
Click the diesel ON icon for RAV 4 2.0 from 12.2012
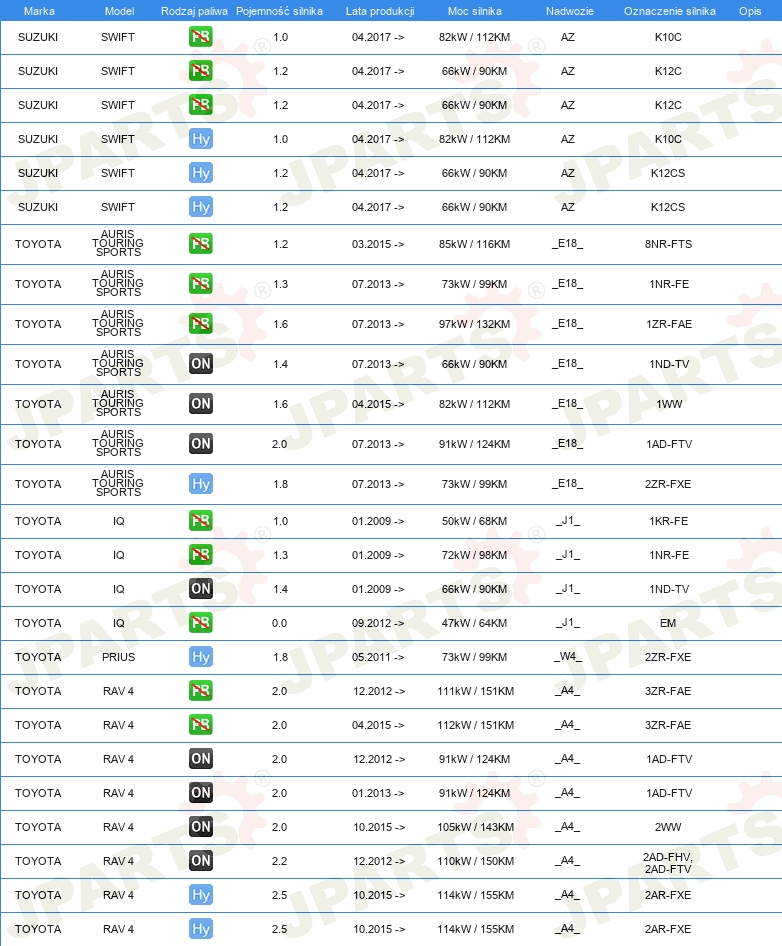coord(200,759)
